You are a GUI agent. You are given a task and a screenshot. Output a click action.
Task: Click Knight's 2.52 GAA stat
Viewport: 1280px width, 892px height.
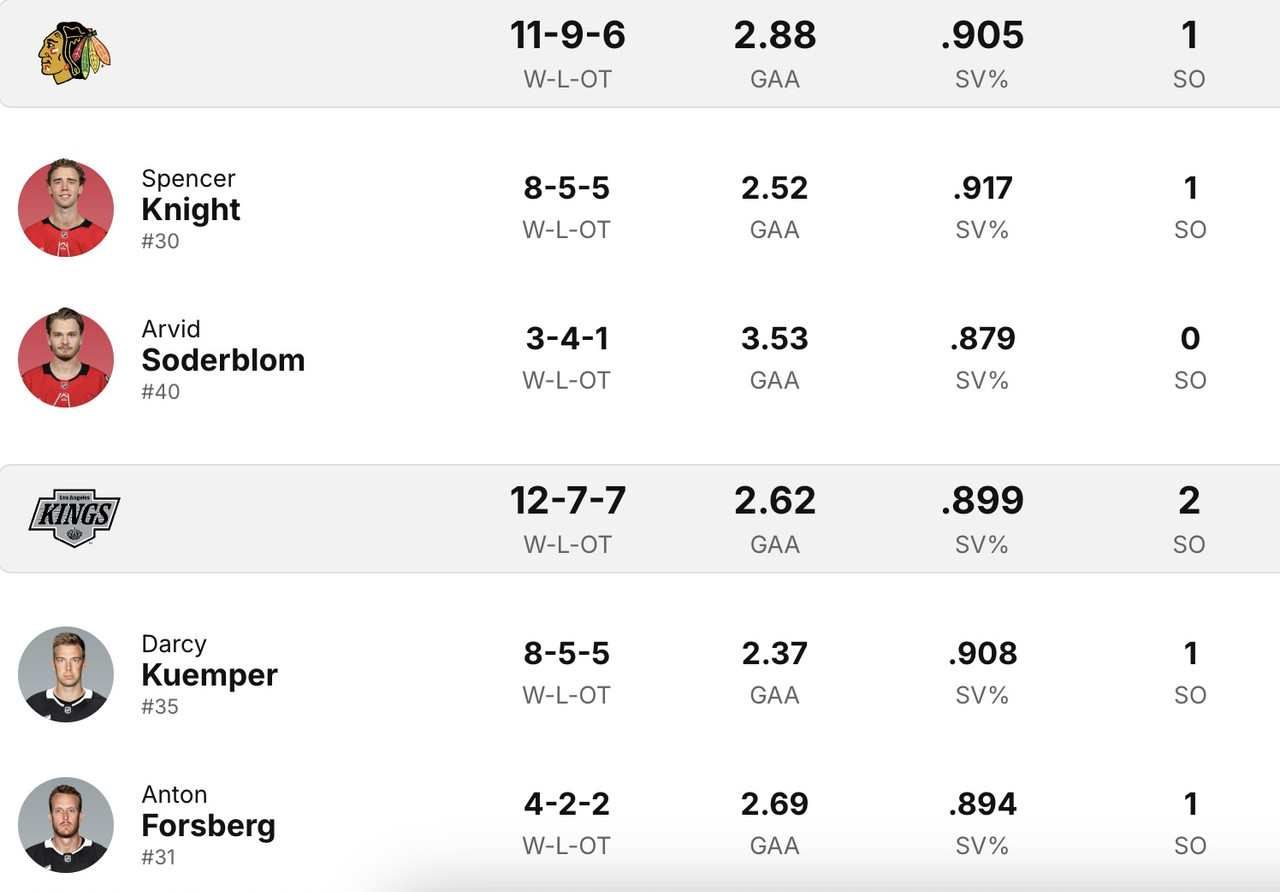tap(774, 188)
